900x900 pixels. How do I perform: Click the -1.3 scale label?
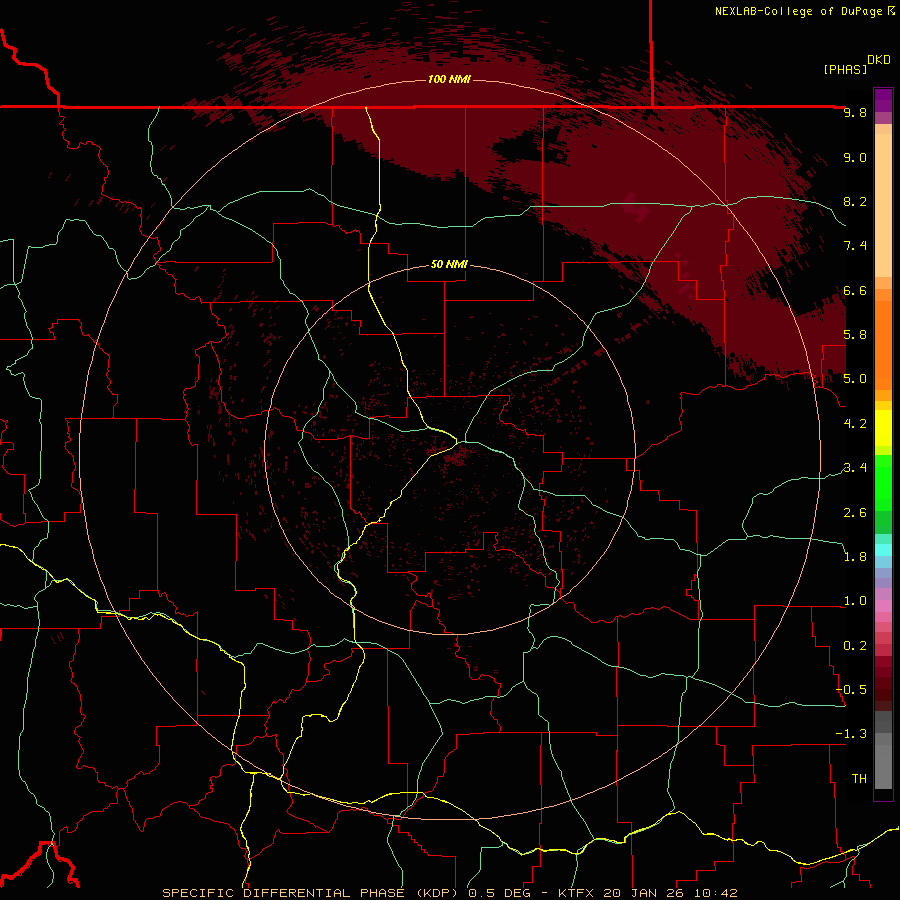click(851, 735)
